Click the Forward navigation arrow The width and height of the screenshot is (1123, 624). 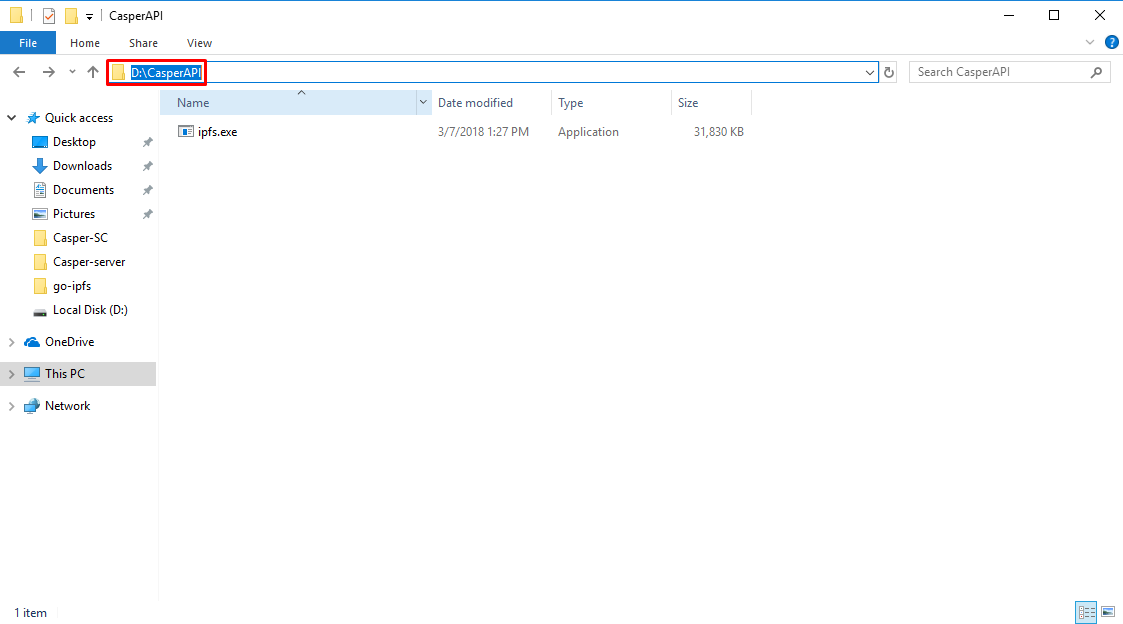click(48, 72)
